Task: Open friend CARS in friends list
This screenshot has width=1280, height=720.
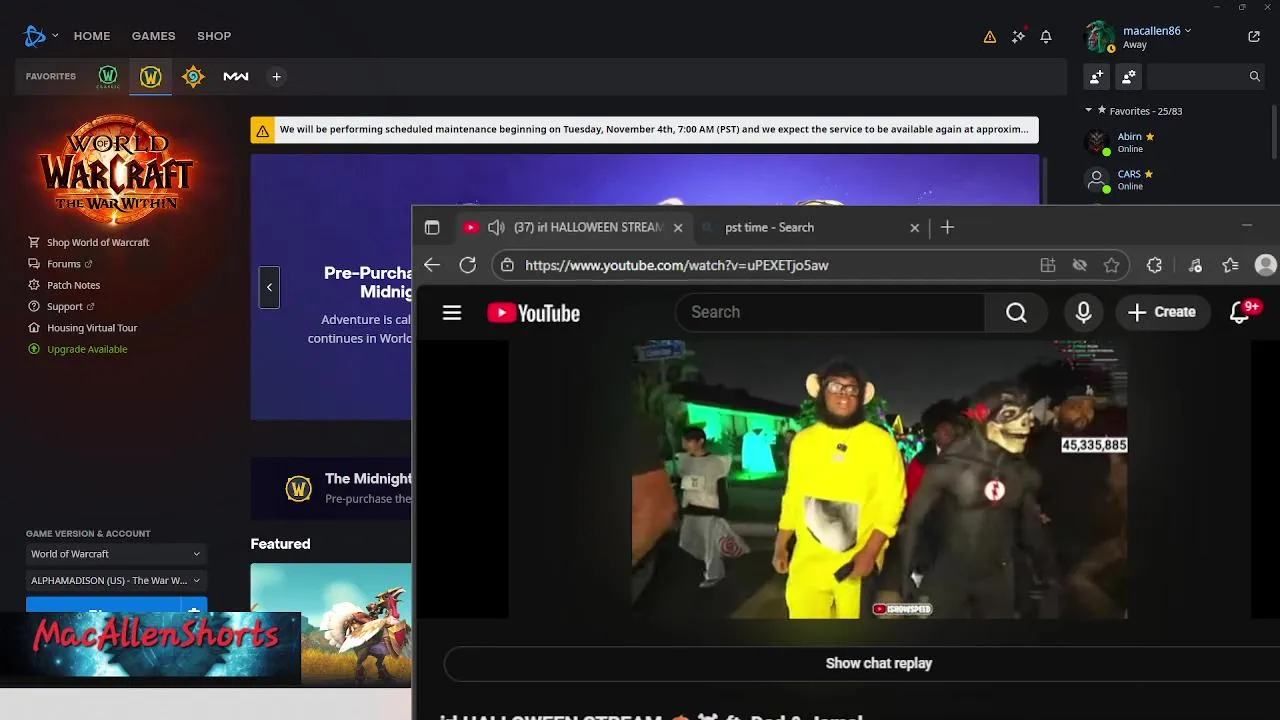Action: (1130, 181)
